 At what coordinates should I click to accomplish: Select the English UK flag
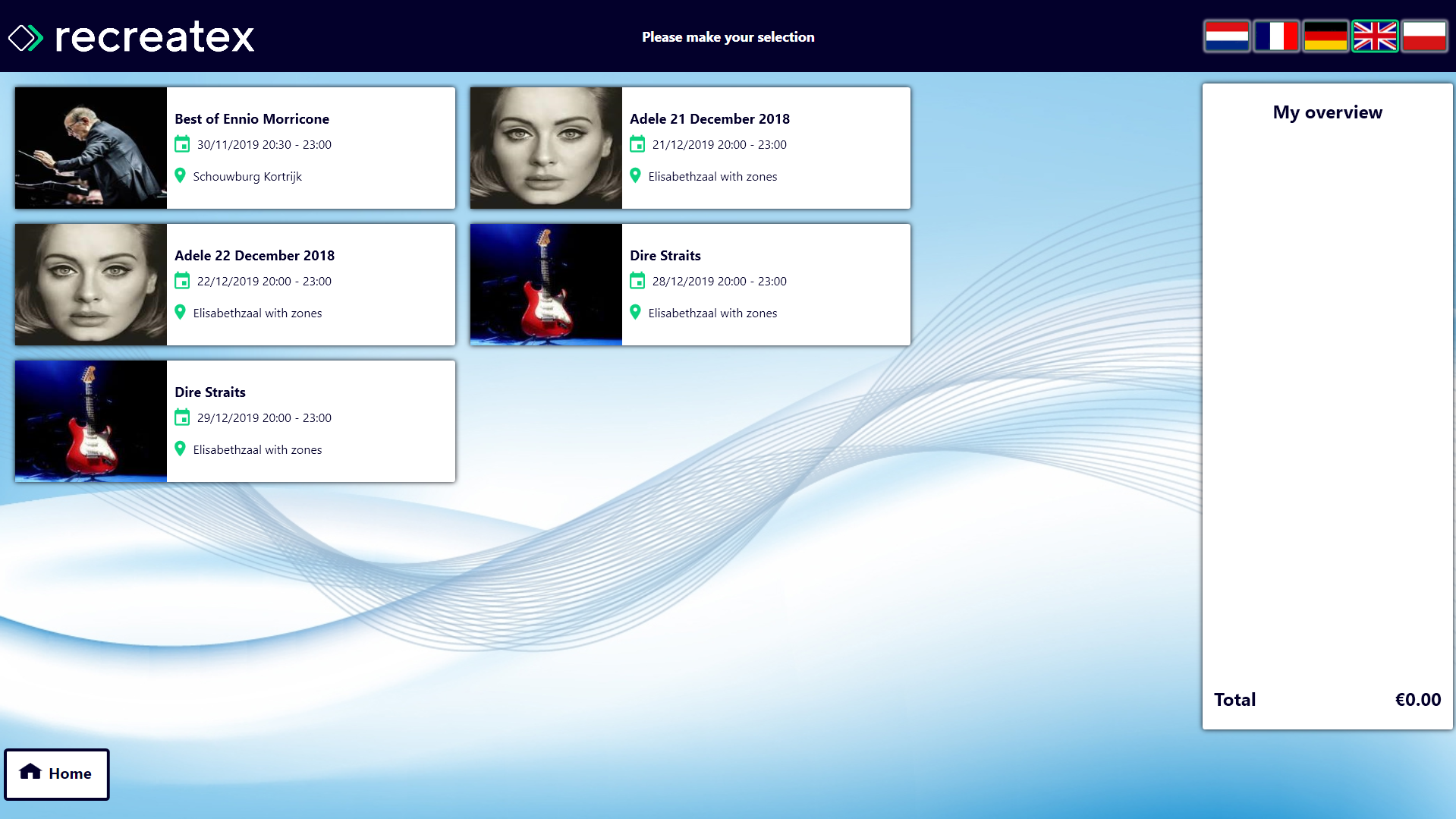click(x=1375, y=36)
